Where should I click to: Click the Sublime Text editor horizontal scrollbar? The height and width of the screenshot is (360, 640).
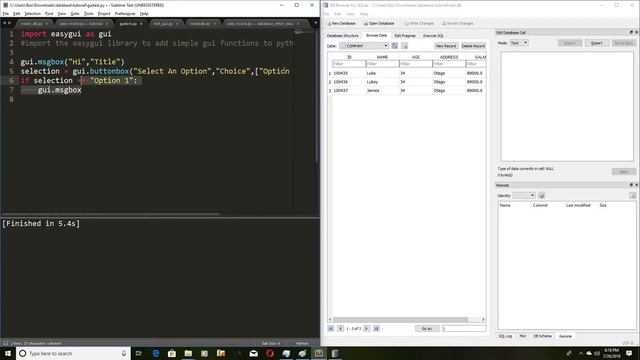(110, 214)
